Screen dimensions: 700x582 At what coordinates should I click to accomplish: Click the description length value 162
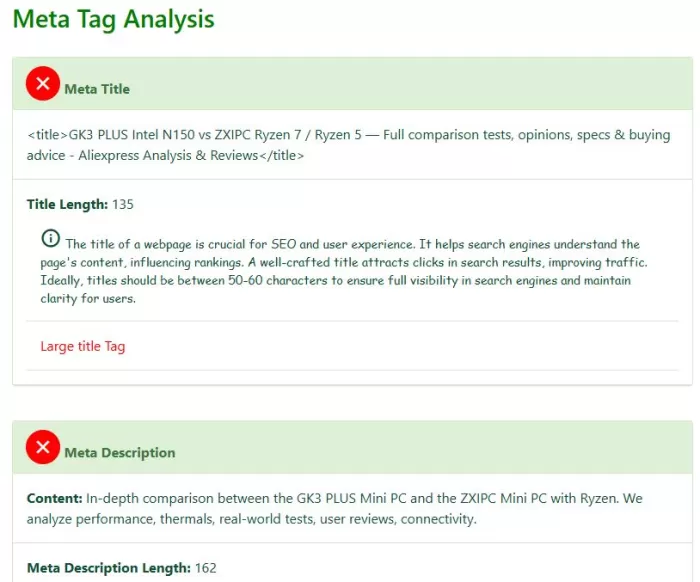(x=205, y=568)
